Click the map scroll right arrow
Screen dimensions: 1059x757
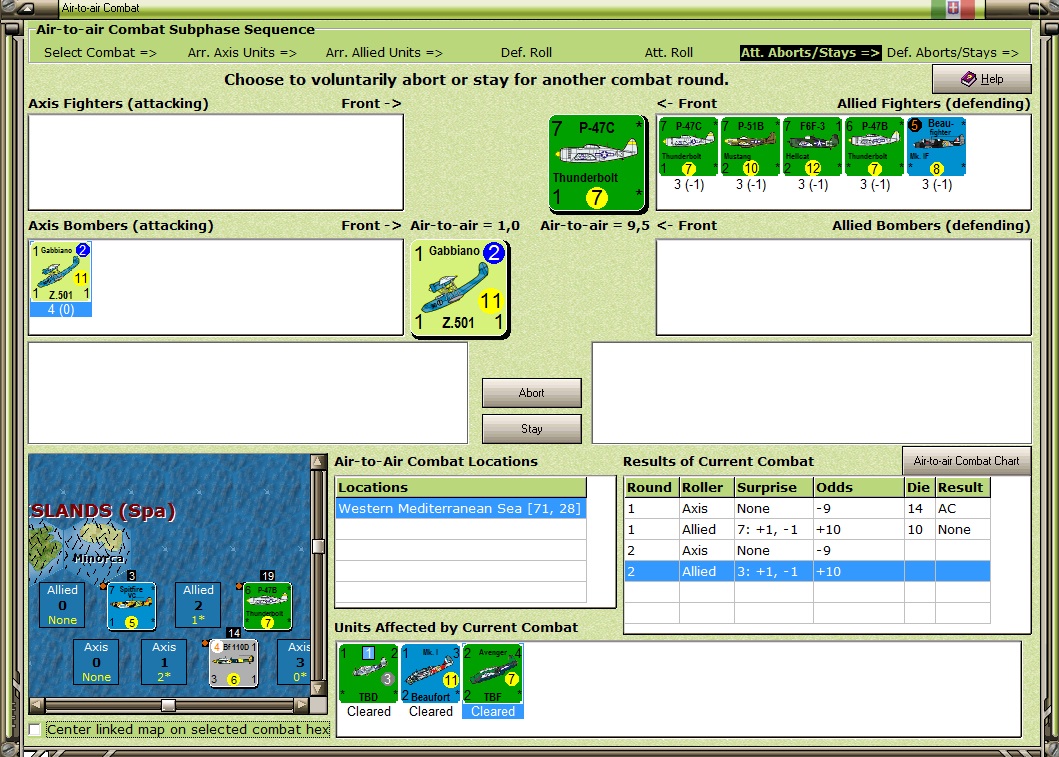click(302, 705)
